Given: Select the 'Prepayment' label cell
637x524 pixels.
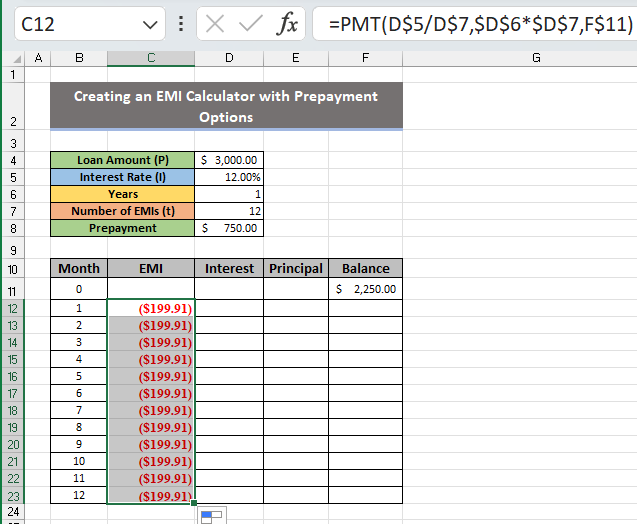Looking at the screenshot, I should coord(123,228).
